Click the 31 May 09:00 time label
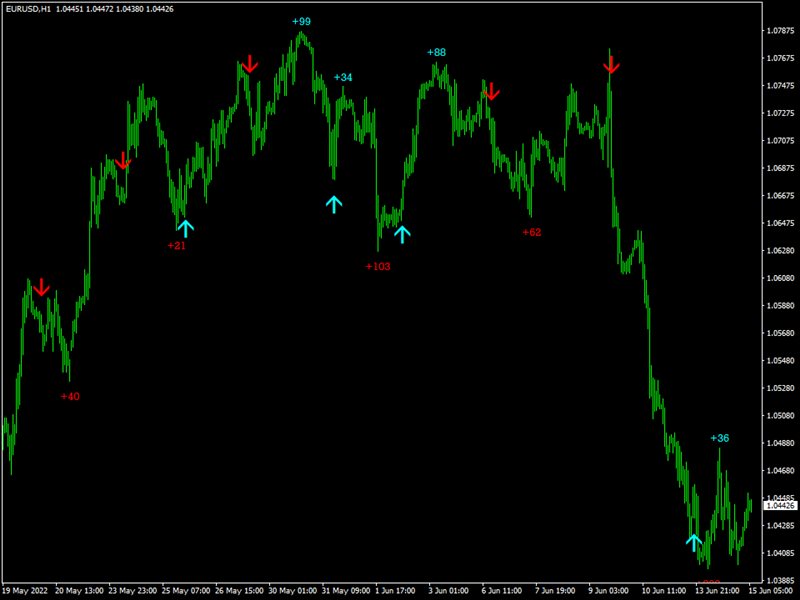This screenshot has height=600, width=800. coord(346,591)
